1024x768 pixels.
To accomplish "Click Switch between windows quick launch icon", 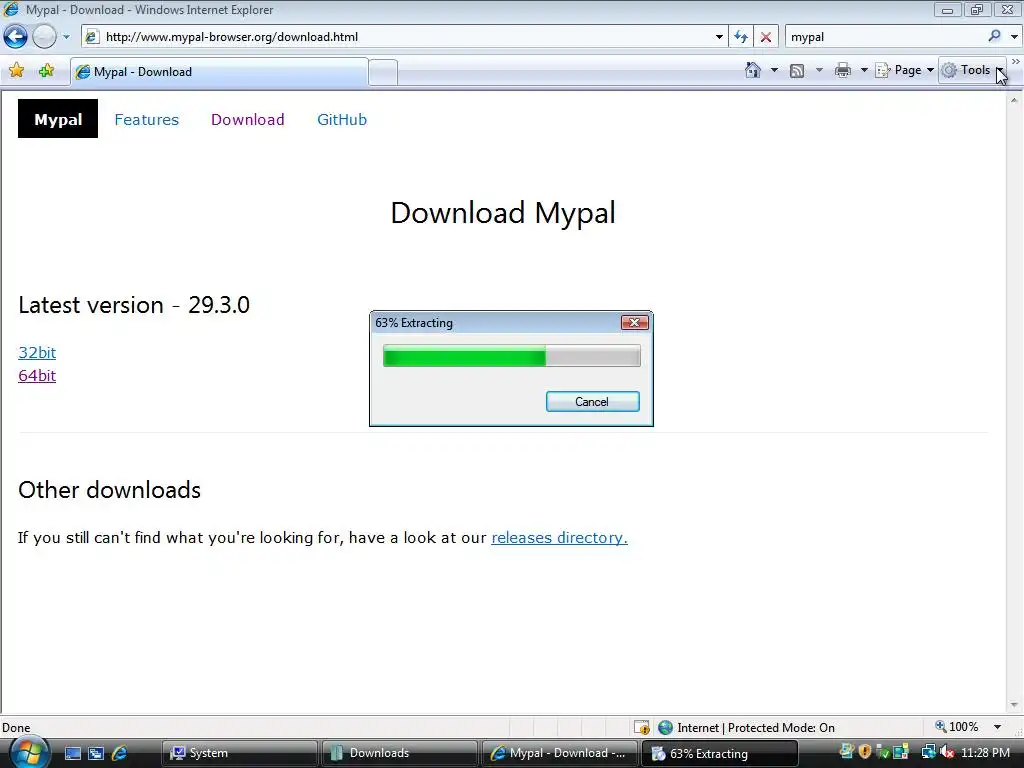I will tap(96, 754).
